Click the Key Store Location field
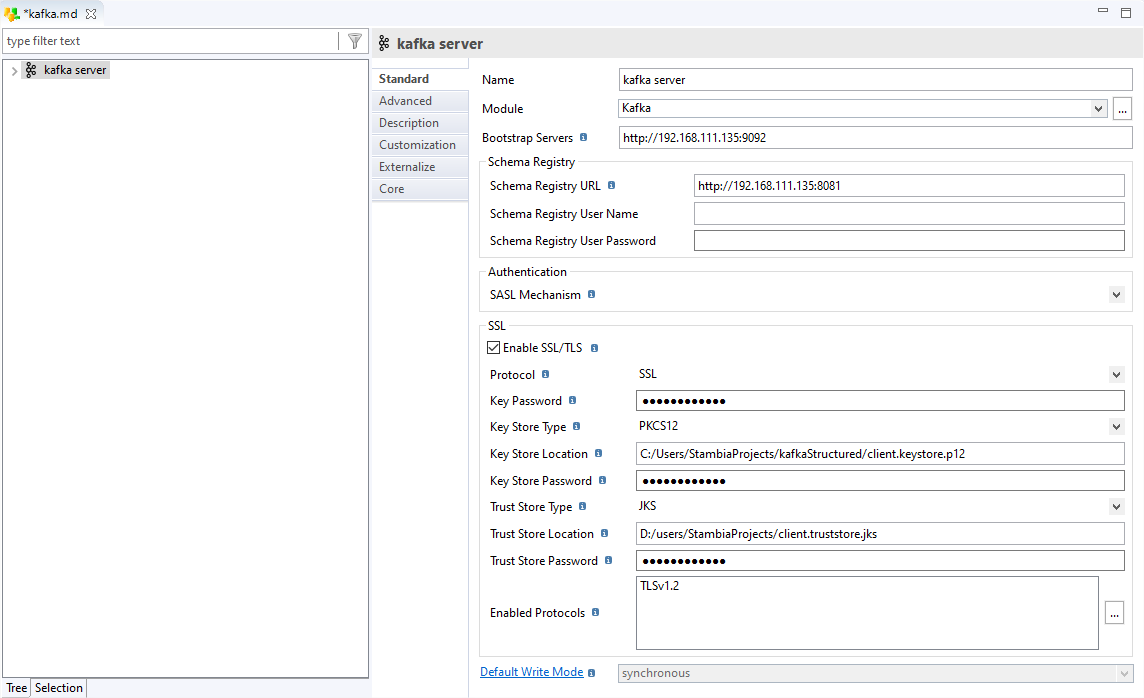Image resolution: width=1144 pixels, height=698 pixels. [x=880, y=454]
